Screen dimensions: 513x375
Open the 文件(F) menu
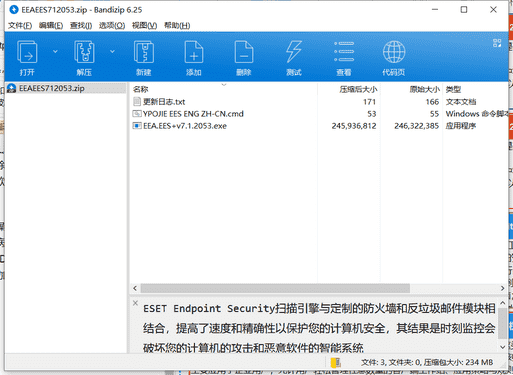(x=20, y=25)
